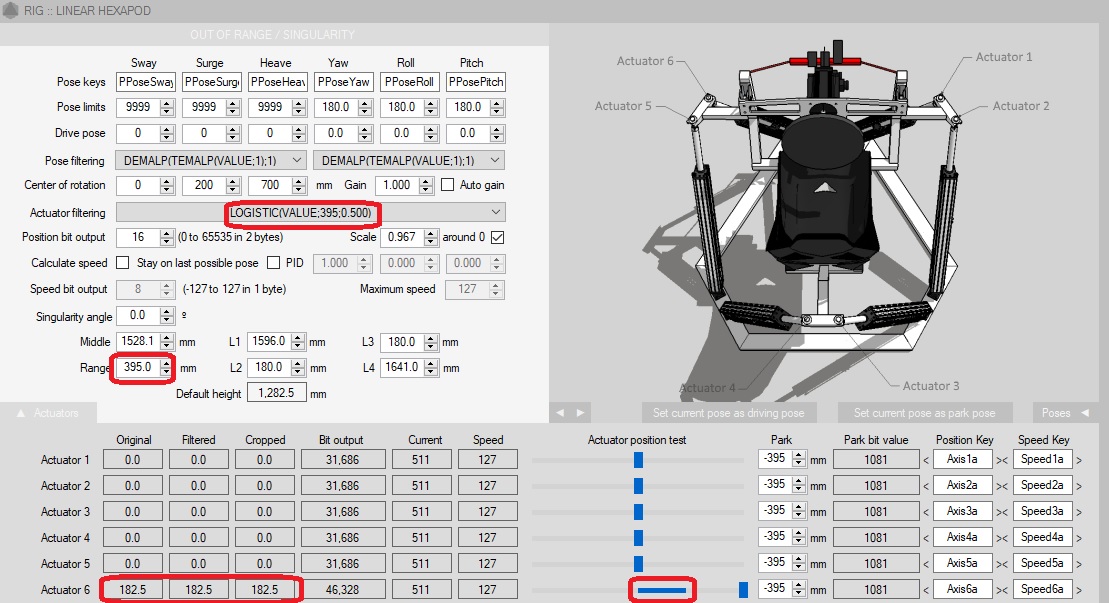The image size is (1109, 603).
Task: Open the Actuator filtering LOGISTIC dropdown
Action: (311, 212)
